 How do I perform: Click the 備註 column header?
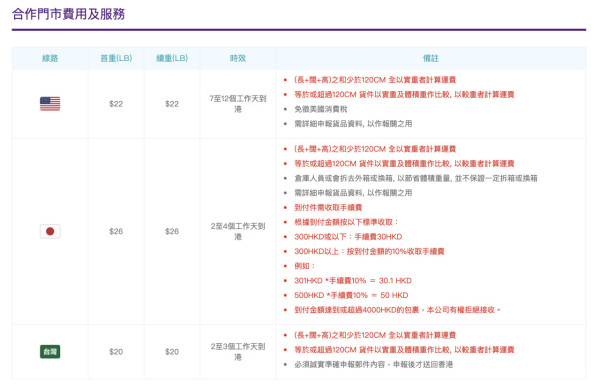click(x=431, y=58)
